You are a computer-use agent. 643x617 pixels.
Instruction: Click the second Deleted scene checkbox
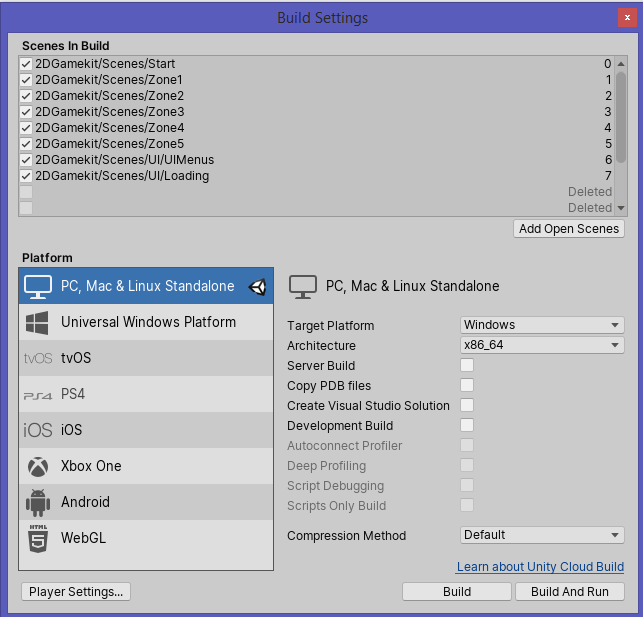point(26,208)
